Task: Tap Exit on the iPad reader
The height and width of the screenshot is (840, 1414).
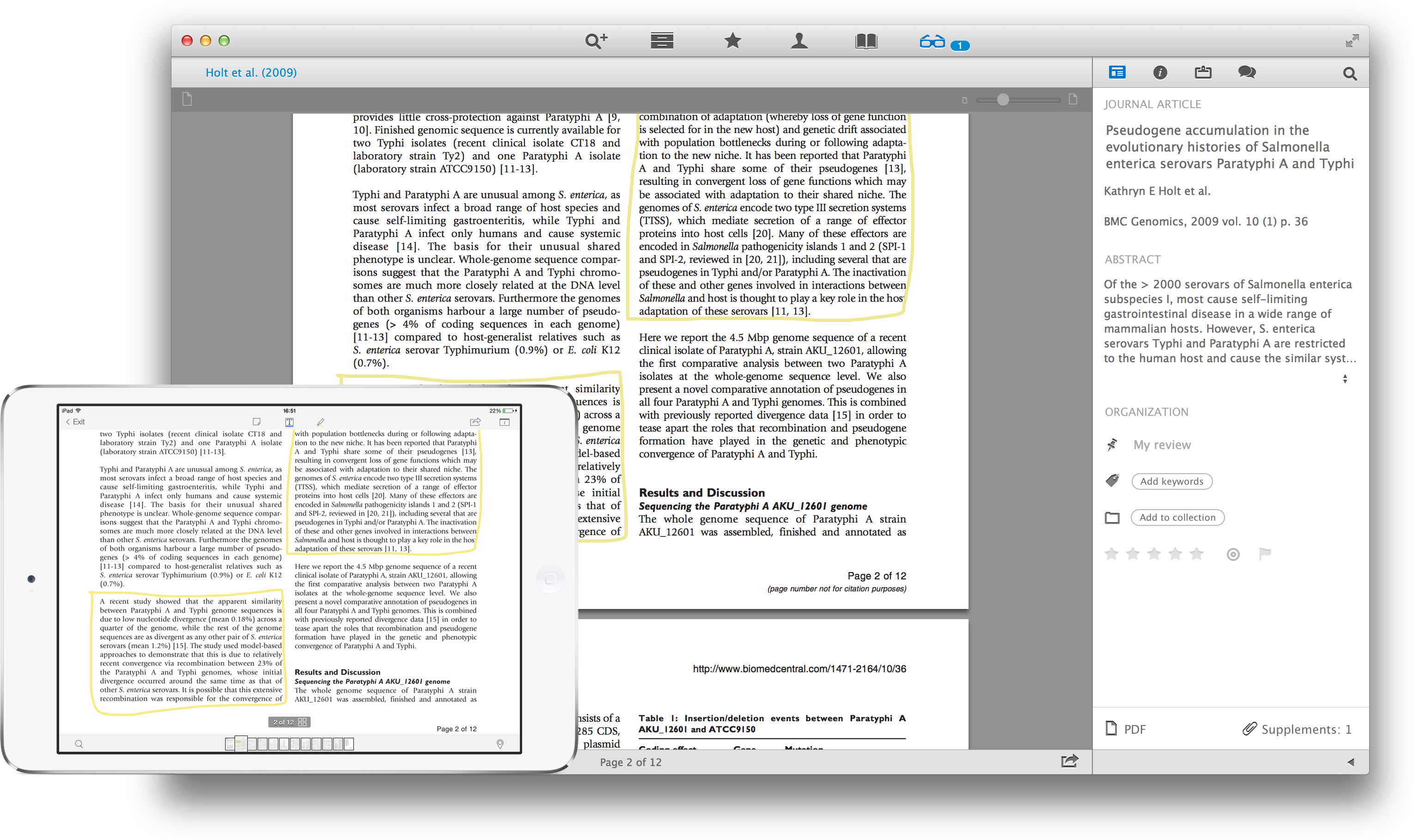Action: tap(75, 422)
